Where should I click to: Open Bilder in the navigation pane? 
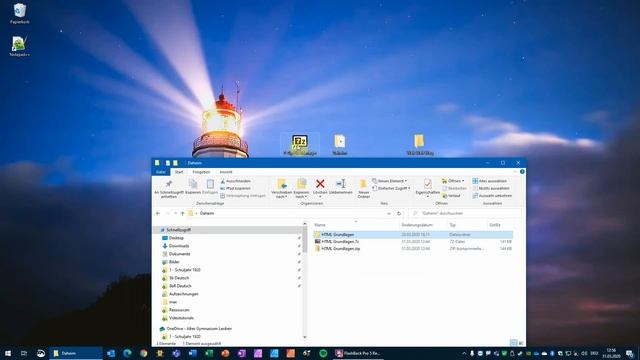174,262
